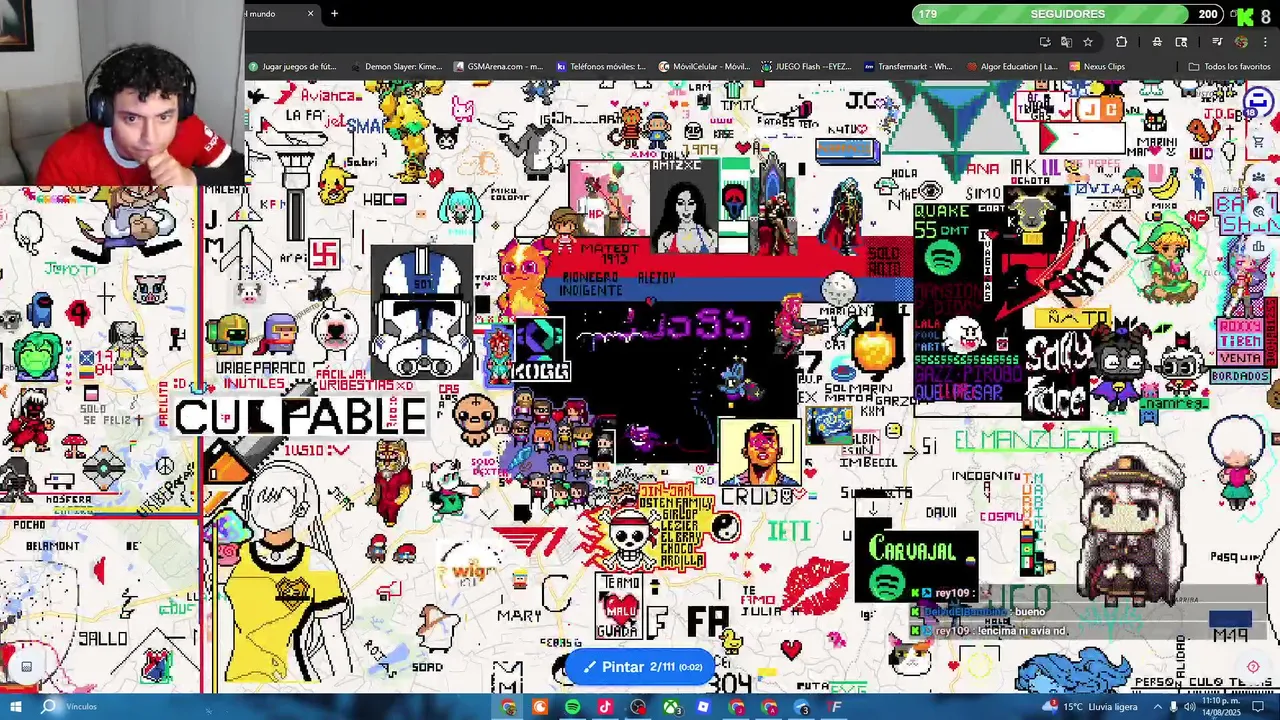Viewport: 1280px width, 720px height.
Task: Open the last taskbar icon with letter F
Action: click(835, 708)
